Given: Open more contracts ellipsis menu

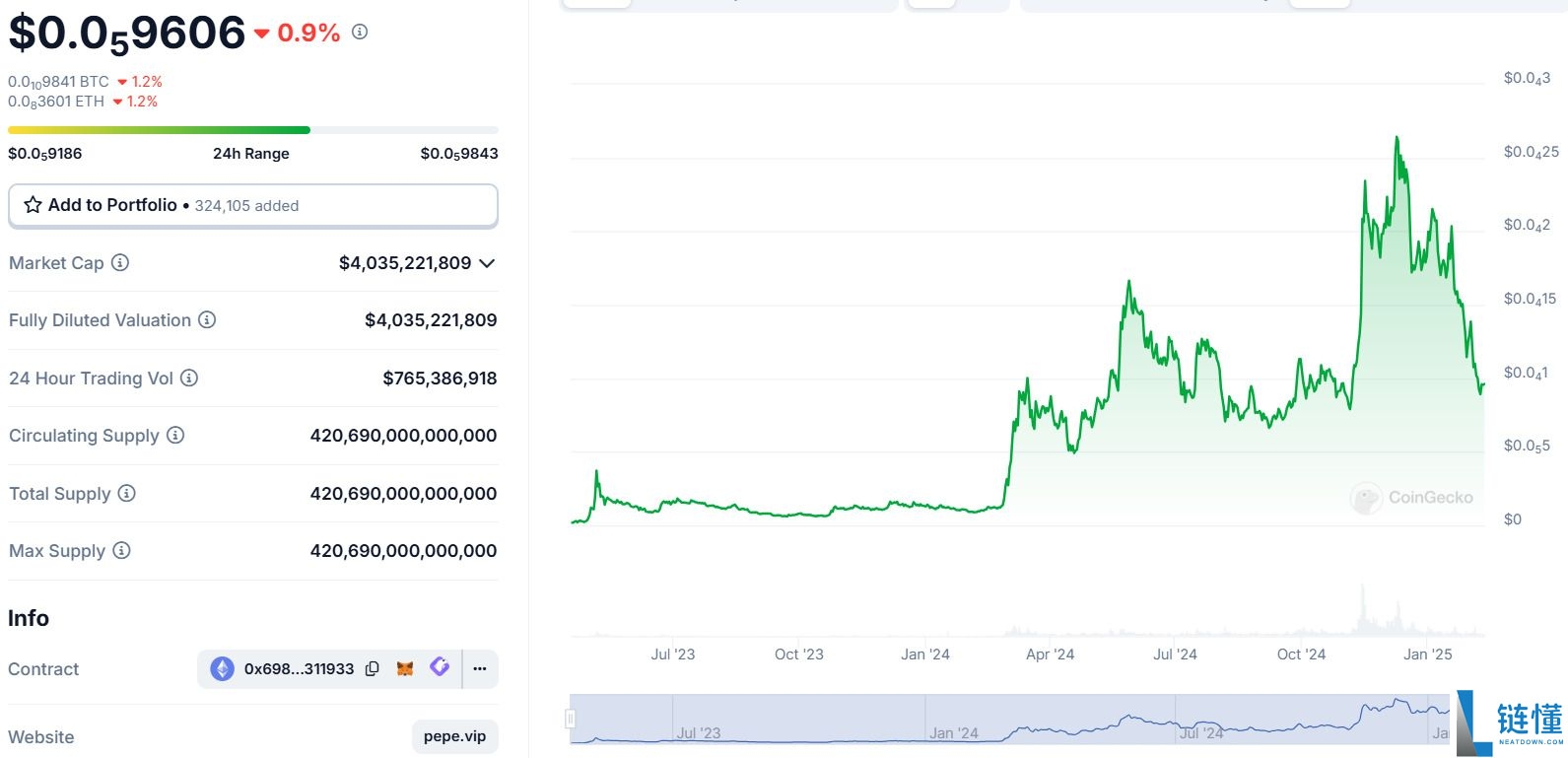Looking at the screenshot, I should coord(480,668).
